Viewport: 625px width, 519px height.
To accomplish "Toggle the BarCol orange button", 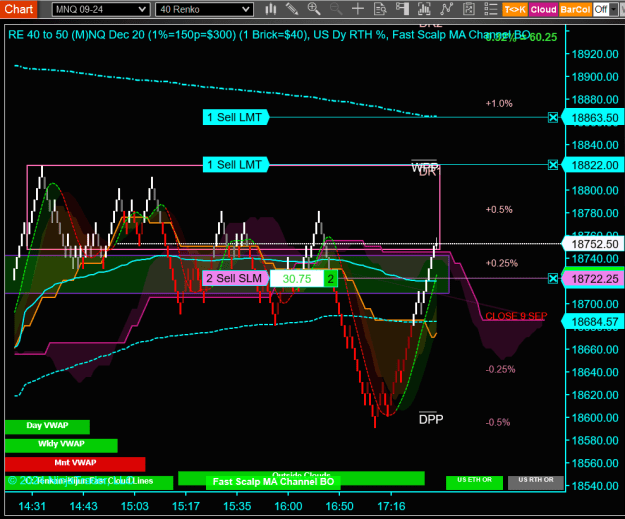I will point(575,9).
